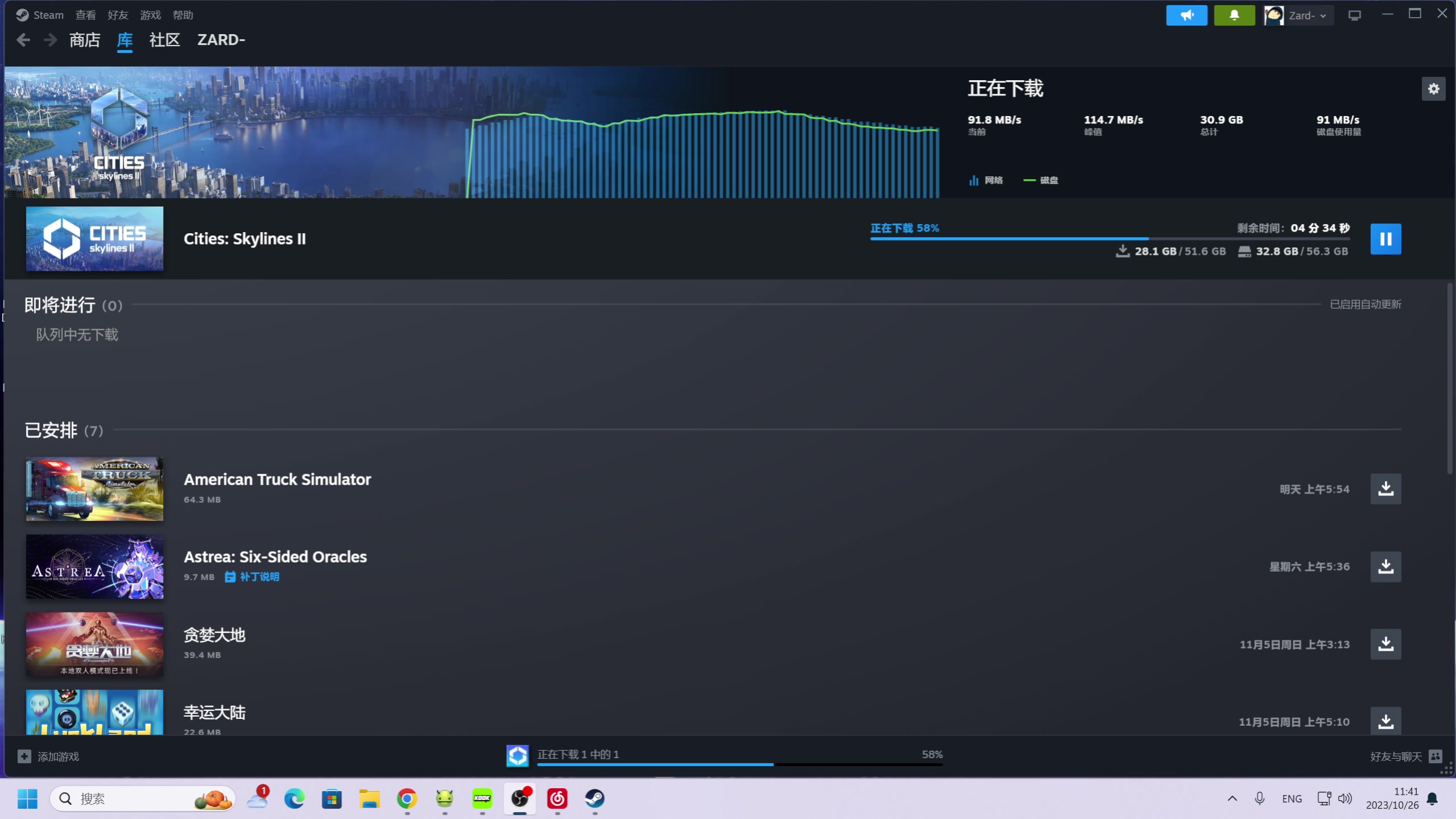Open the 社区 community tab
This screenshot has width=1456, height=819.
click(164, 40)
